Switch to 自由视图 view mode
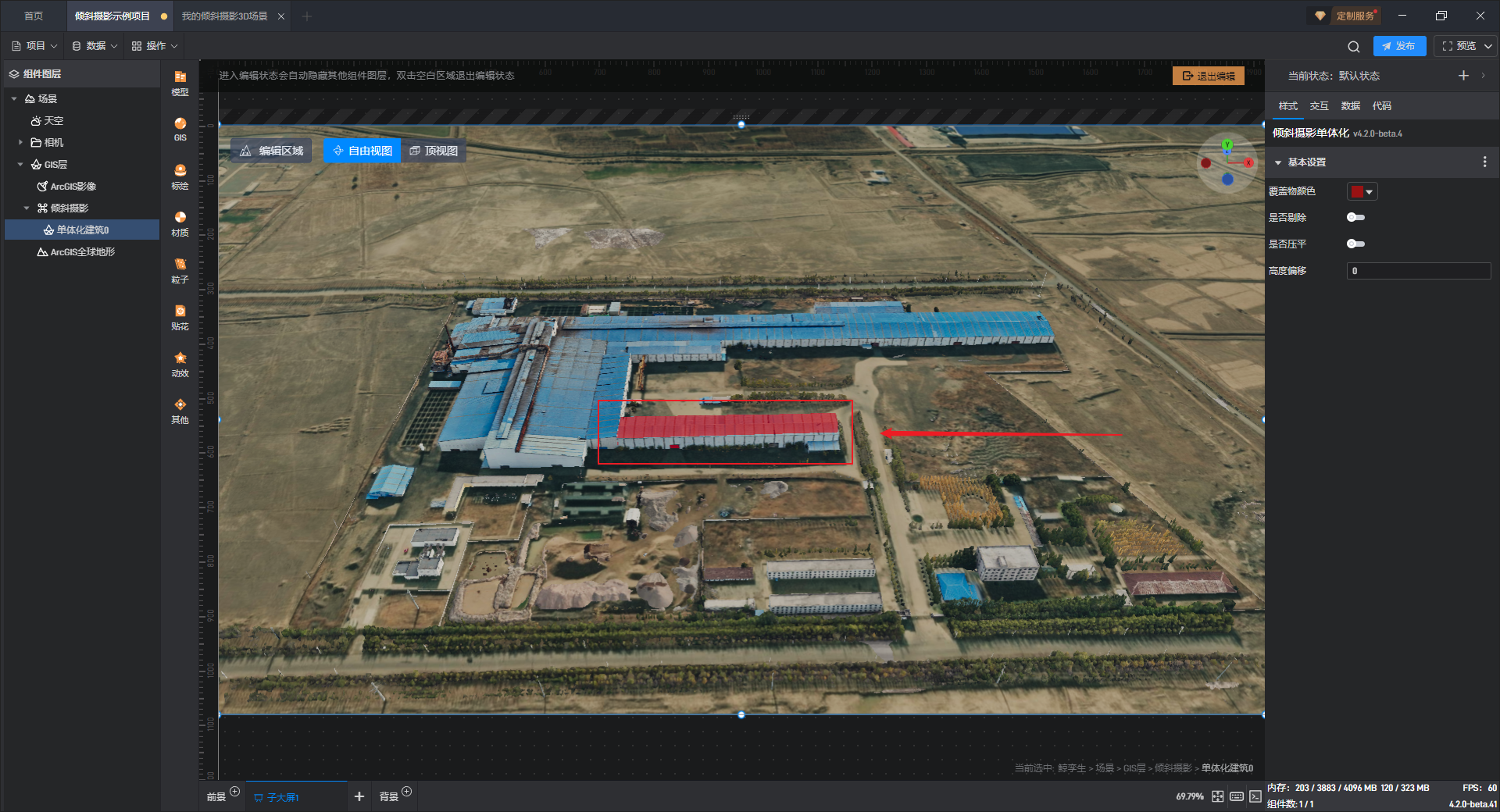Viewport: 1500px width, 812px height. (x=362, y=151)
